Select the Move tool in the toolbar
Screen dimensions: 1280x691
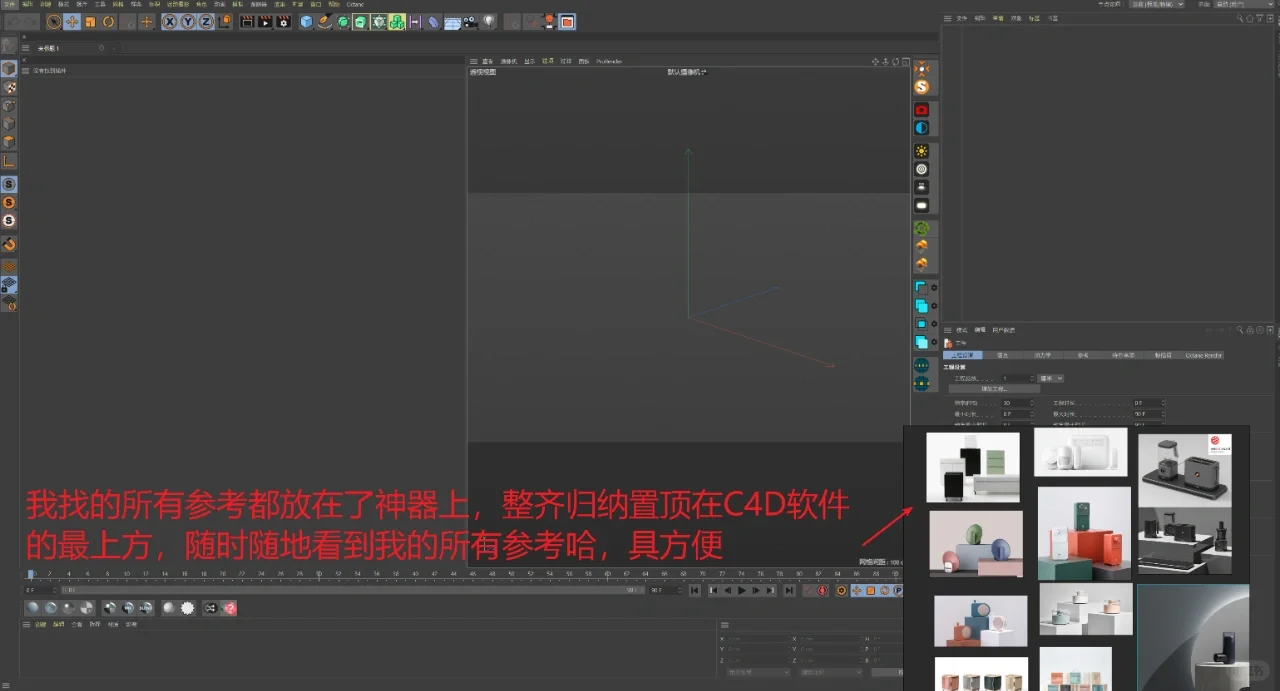coord(71,21)
